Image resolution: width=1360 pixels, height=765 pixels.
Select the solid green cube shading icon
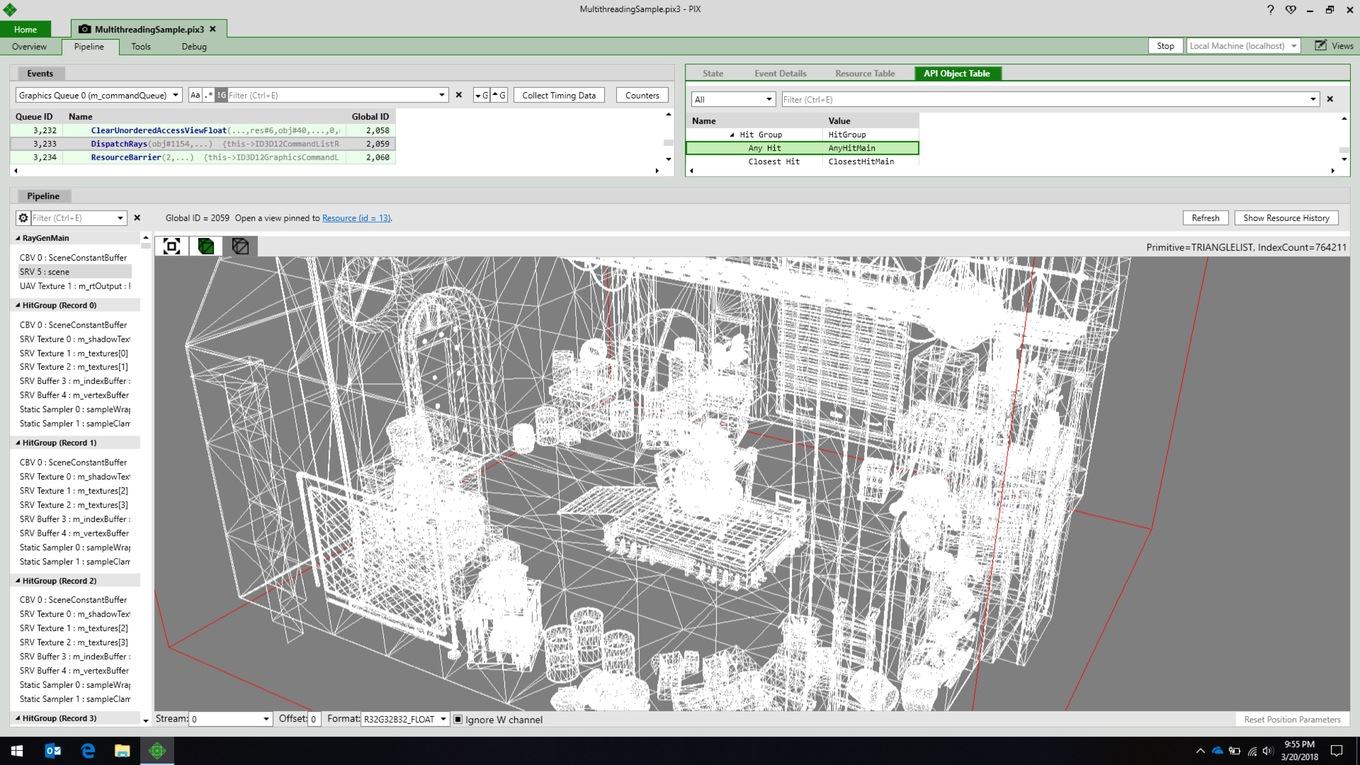click(206, 246)
